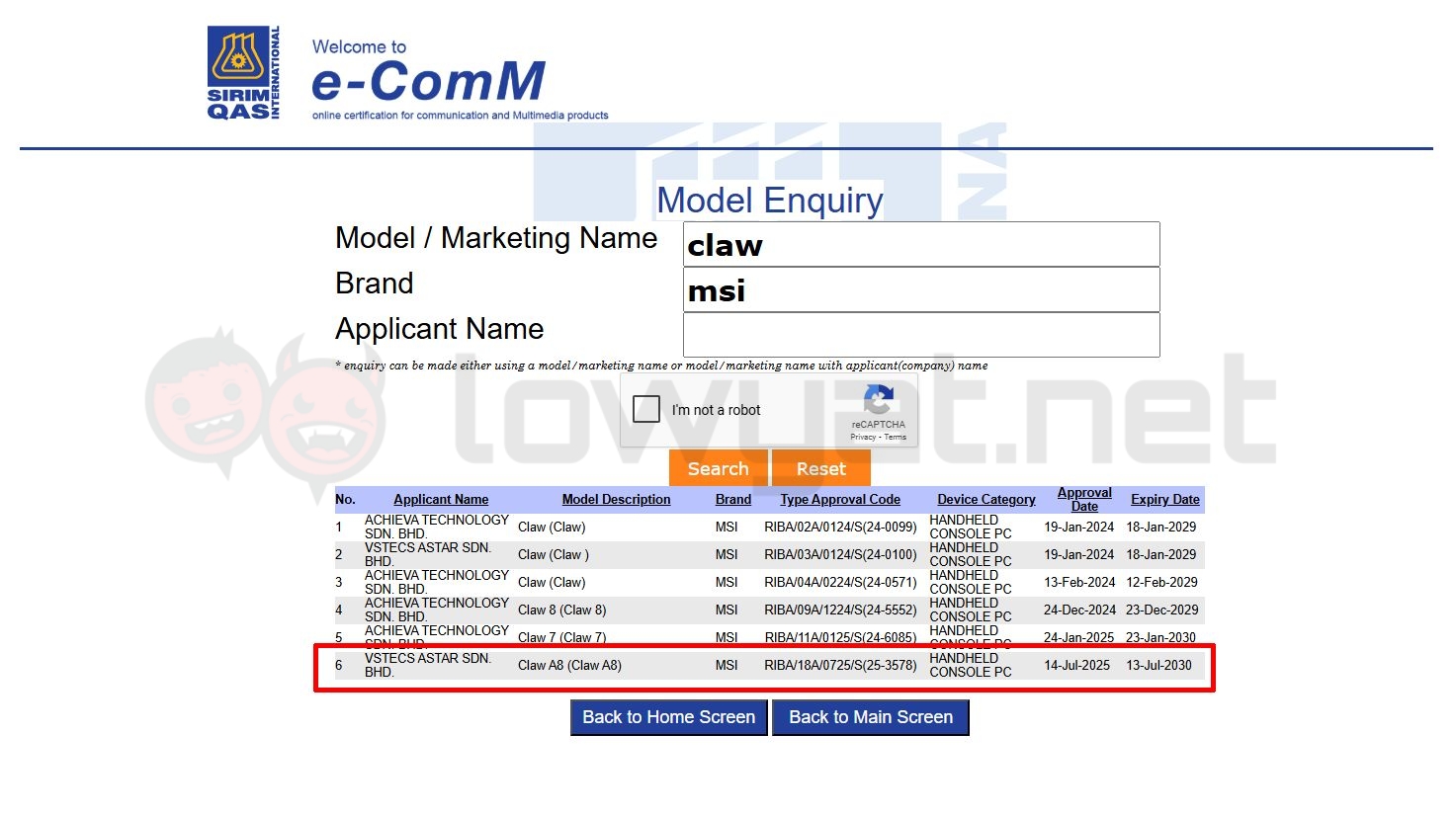The image size is (1456, 815).
Task: Go Back to Main Screen
Action: (x=871, y=717)
